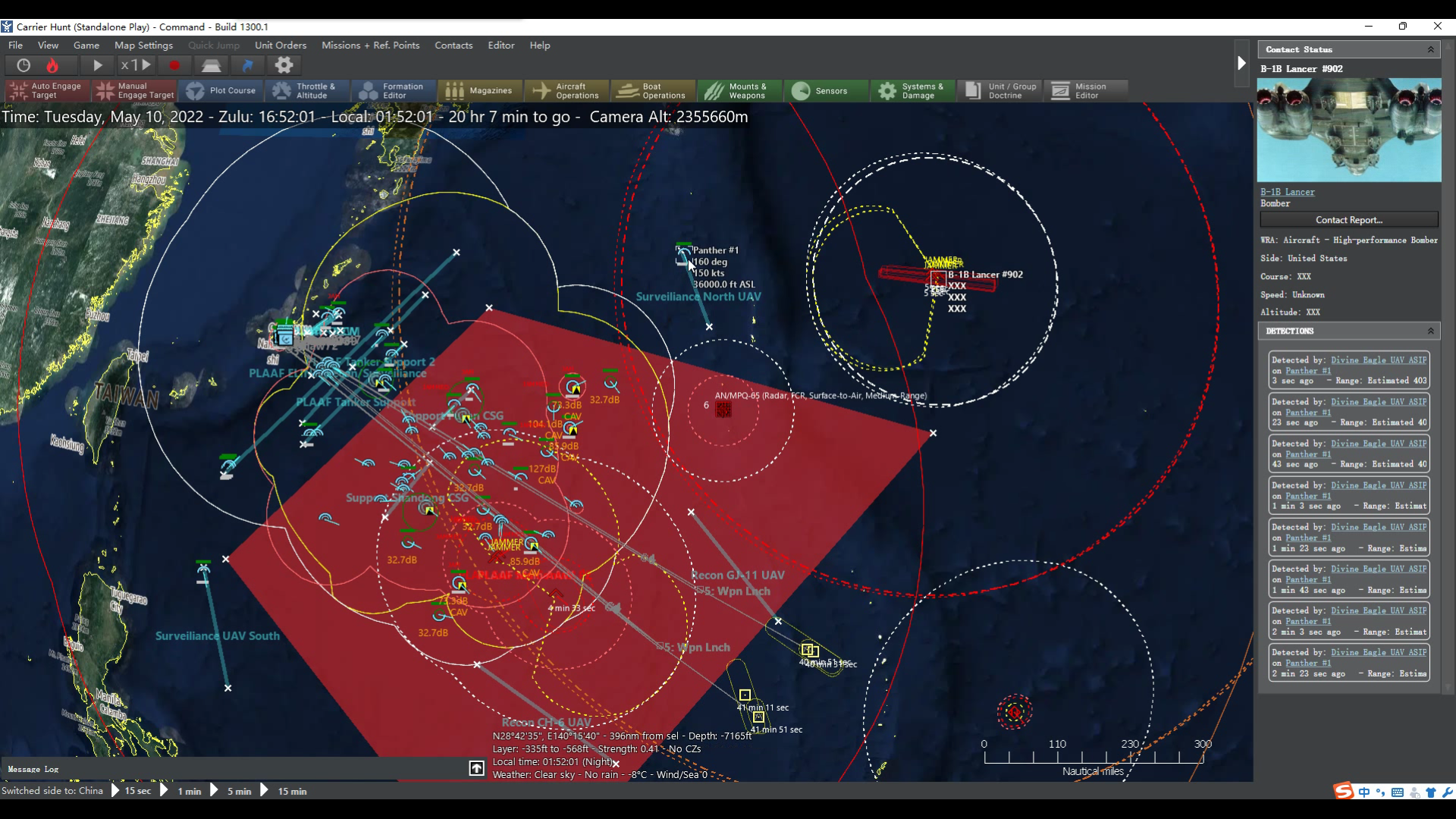Screen dimensions: 1456x819
Task: Click the Contact Report button
Action: (x=1348, y=220)
